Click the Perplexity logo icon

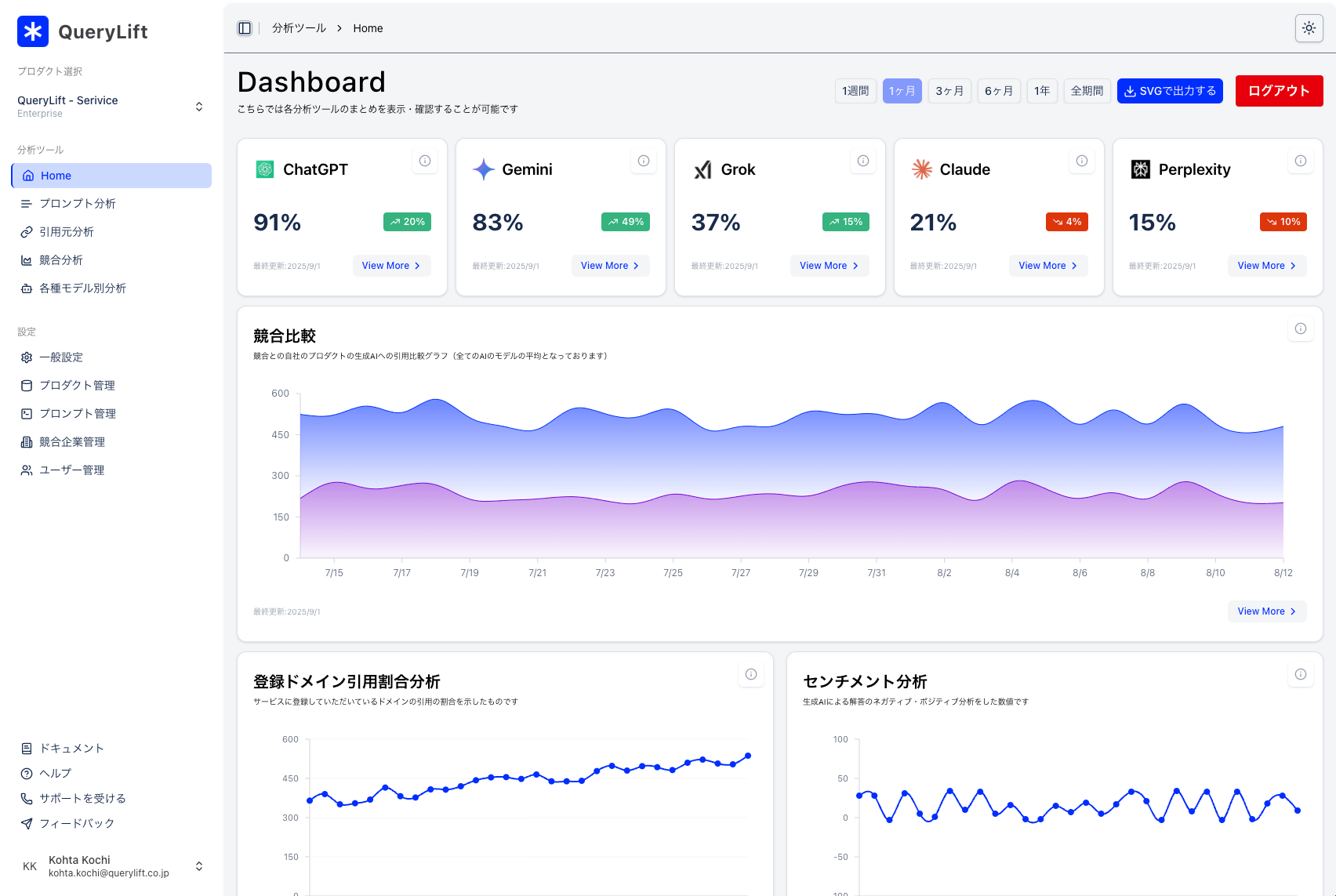1141,169
